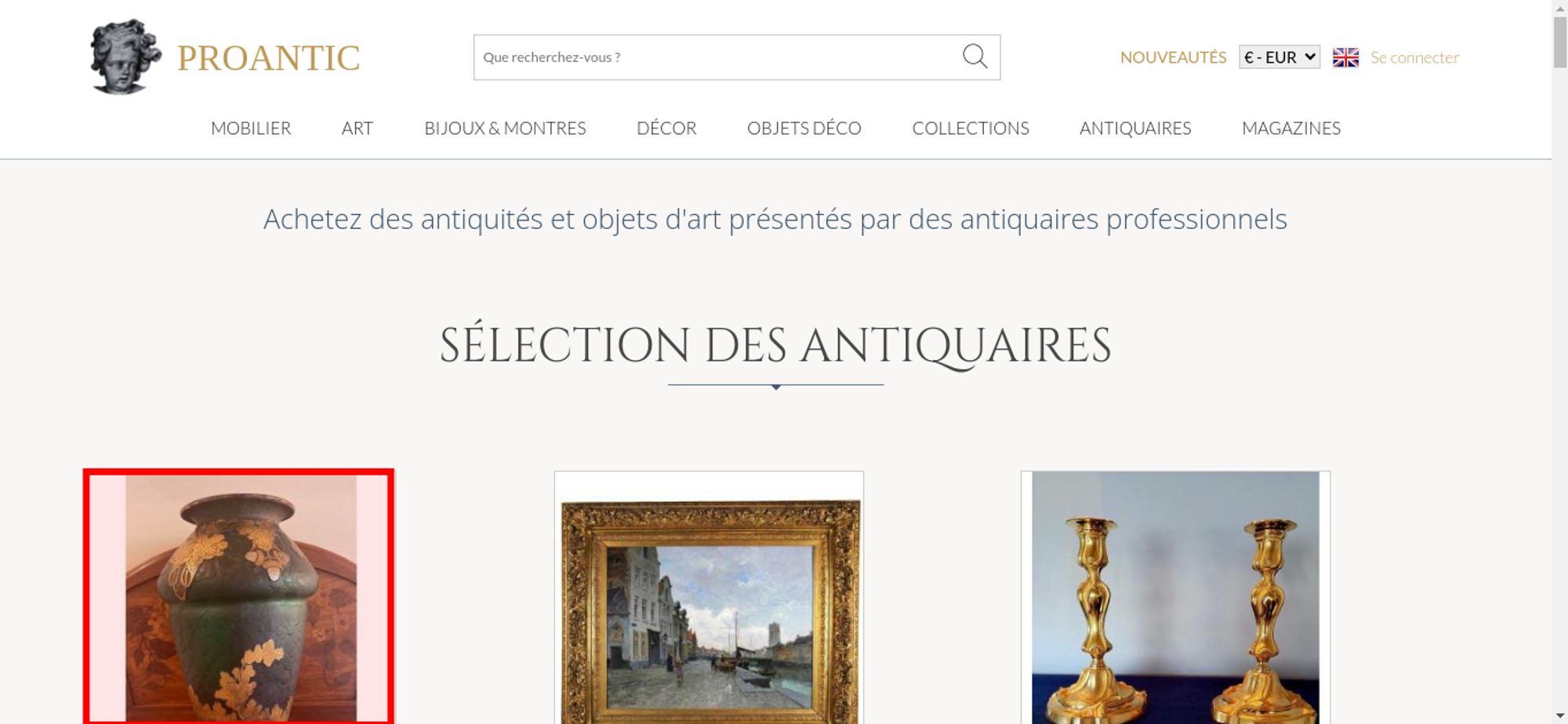Screen dimensions: 1568x724
Task: Open the Bijoux & Montres menu
Action: (x=505, y=128)
